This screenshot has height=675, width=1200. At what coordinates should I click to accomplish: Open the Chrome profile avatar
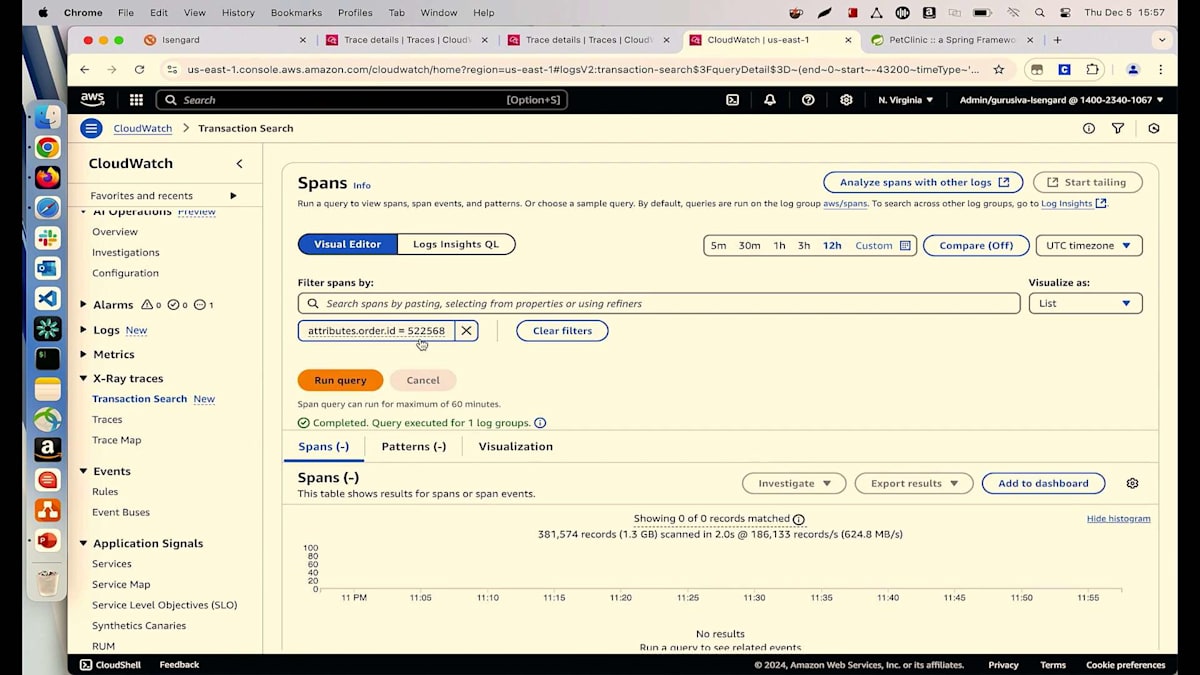pyautogui.click(x=1133, y=70)
